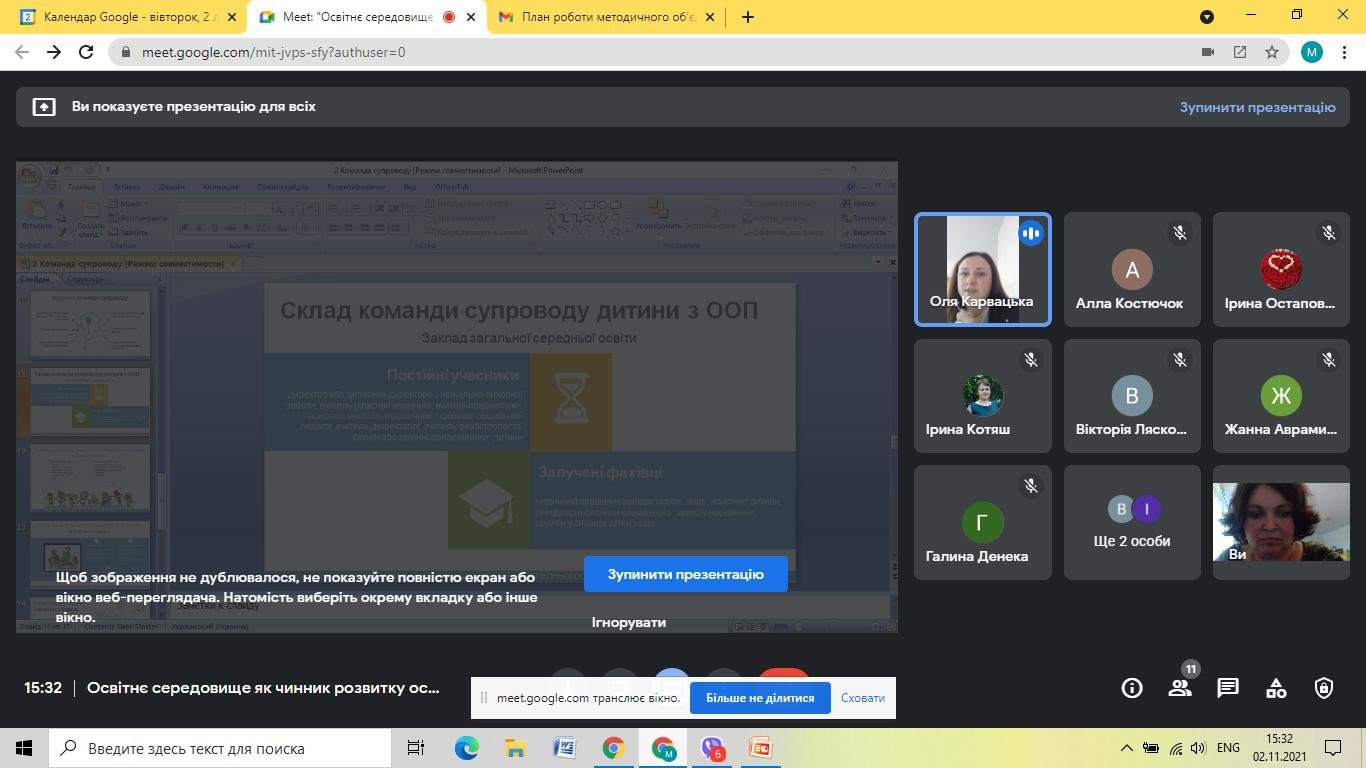Click Windows taskbar search box
This screenshot has height=768, width=1366.
219,748
